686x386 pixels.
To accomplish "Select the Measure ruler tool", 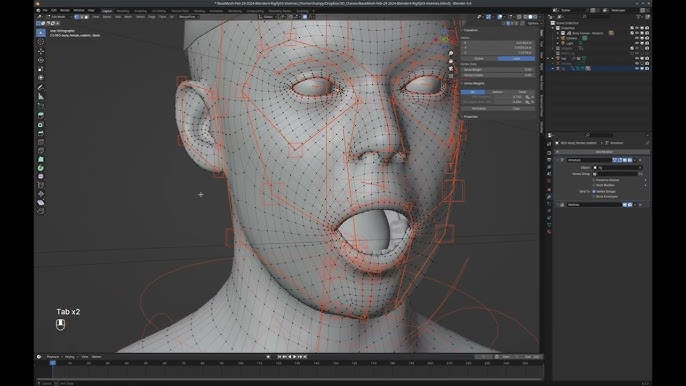I will [41, 96].
